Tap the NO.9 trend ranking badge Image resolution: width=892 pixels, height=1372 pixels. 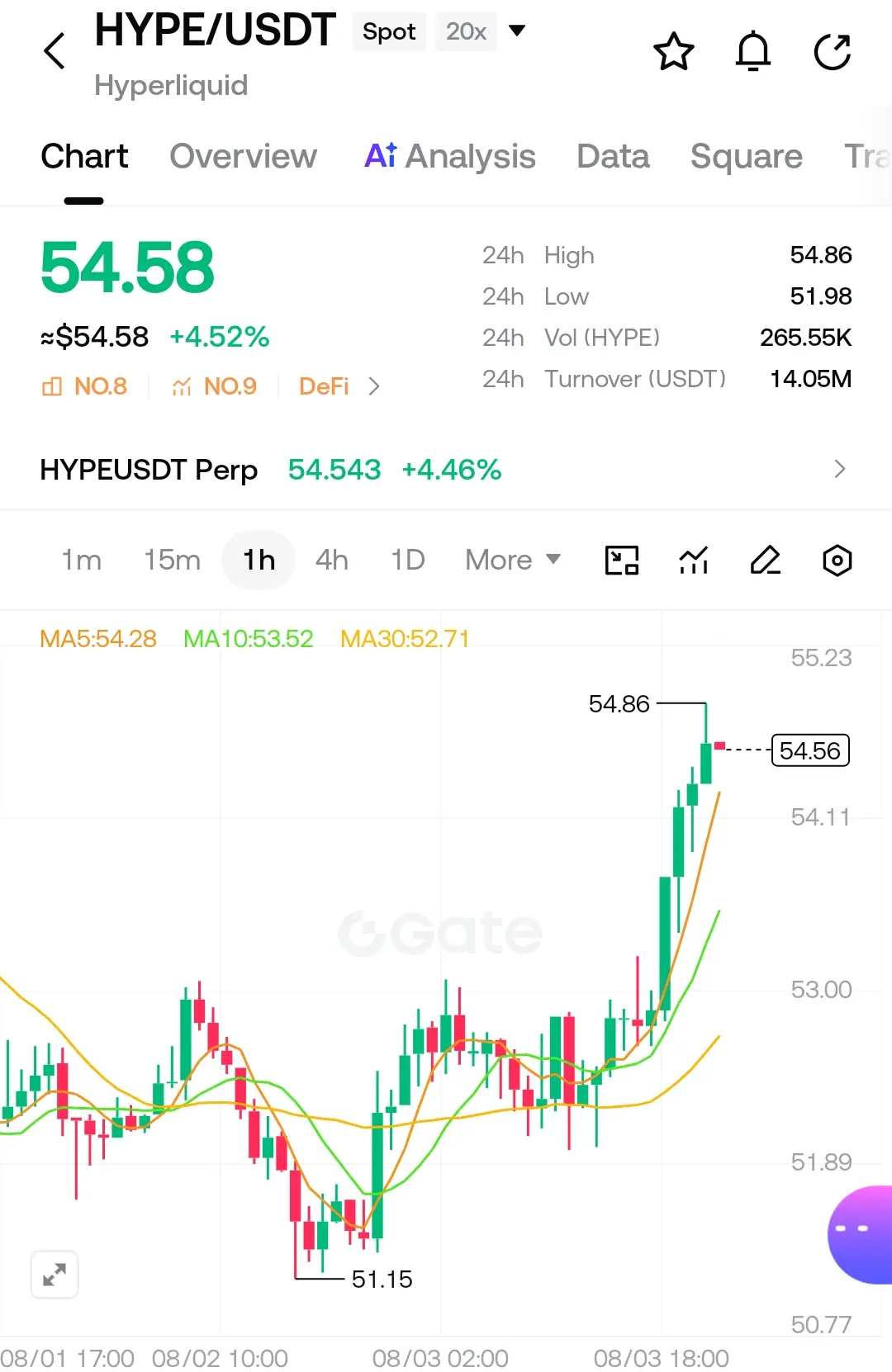point(214,386)
